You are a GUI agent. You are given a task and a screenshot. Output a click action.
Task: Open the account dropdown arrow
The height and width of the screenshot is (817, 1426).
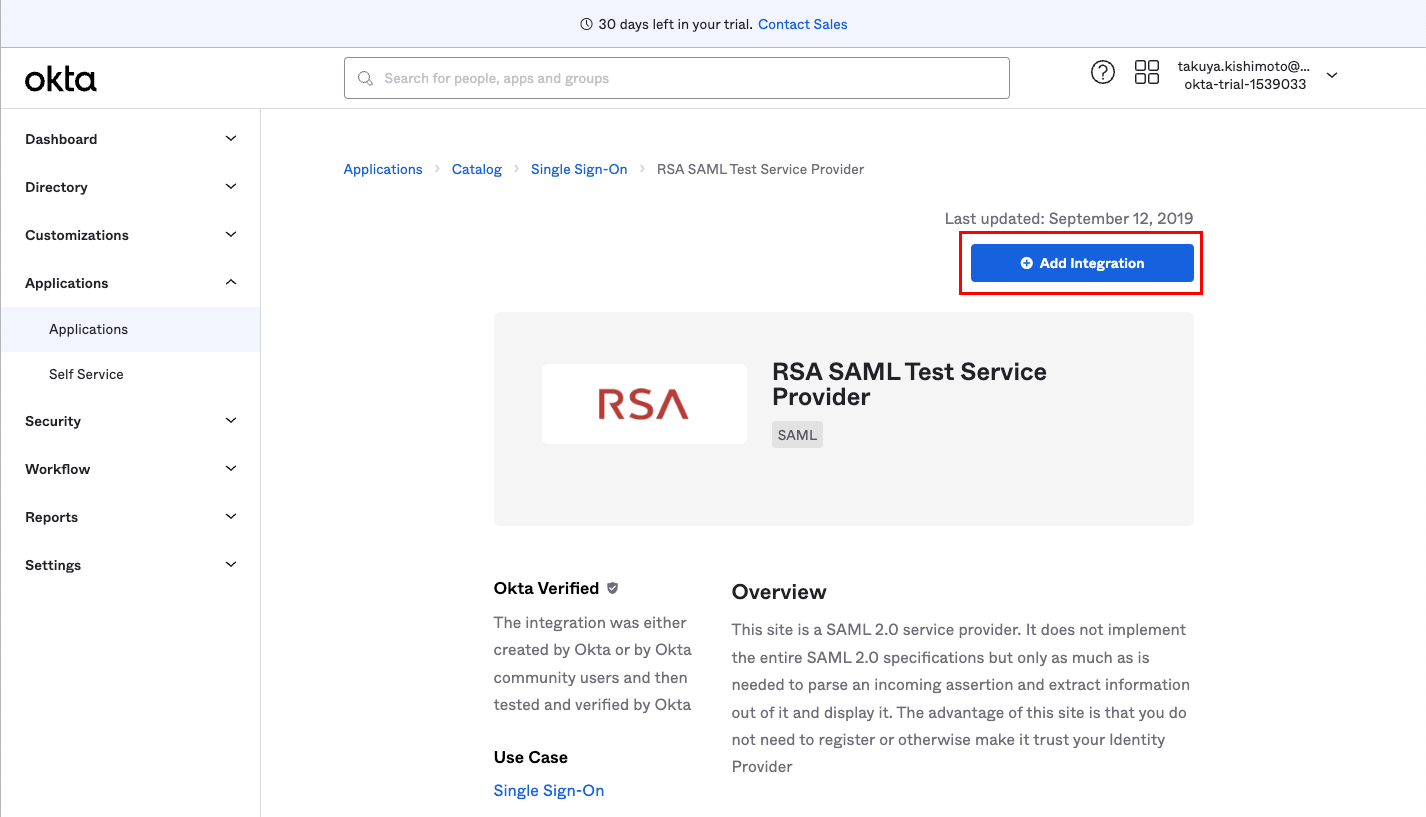pos(1331,75)
